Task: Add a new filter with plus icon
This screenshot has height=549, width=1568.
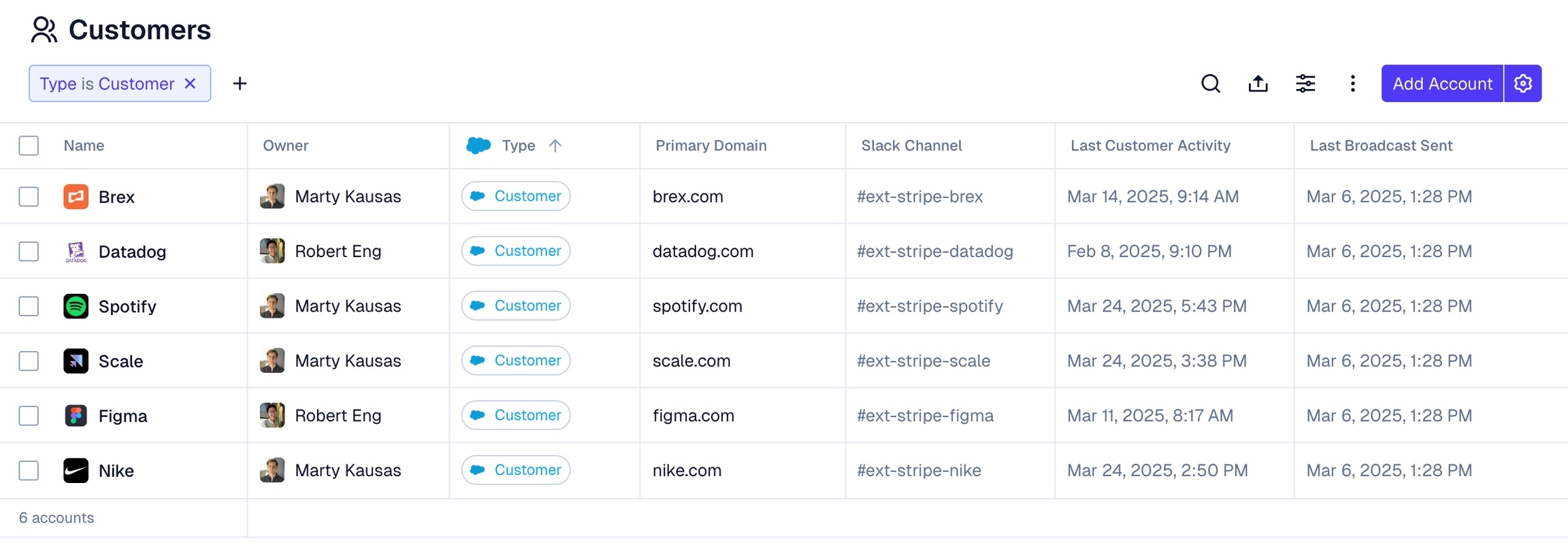Action: (x=240, y=84)
